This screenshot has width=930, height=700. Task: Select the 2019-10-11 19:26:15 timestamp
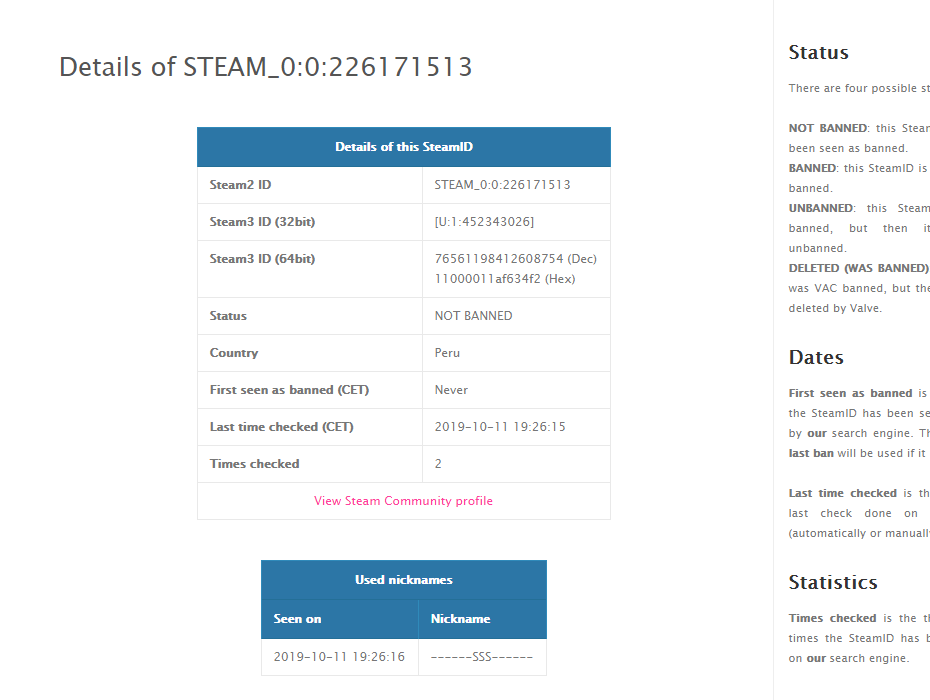[x=500, y=427]
